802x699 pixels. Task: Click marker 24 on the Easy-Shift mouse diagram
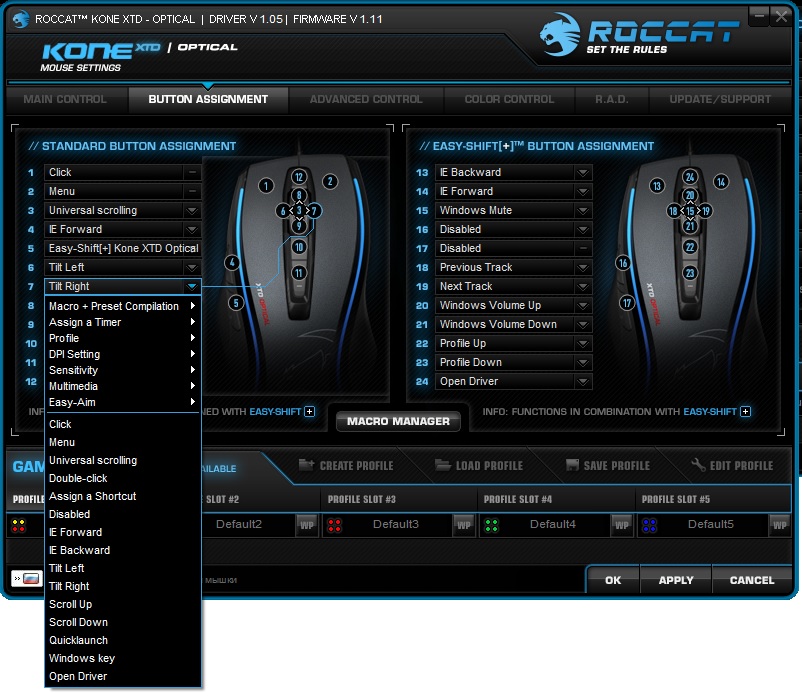pyautogui.click(x=690, y=177)
